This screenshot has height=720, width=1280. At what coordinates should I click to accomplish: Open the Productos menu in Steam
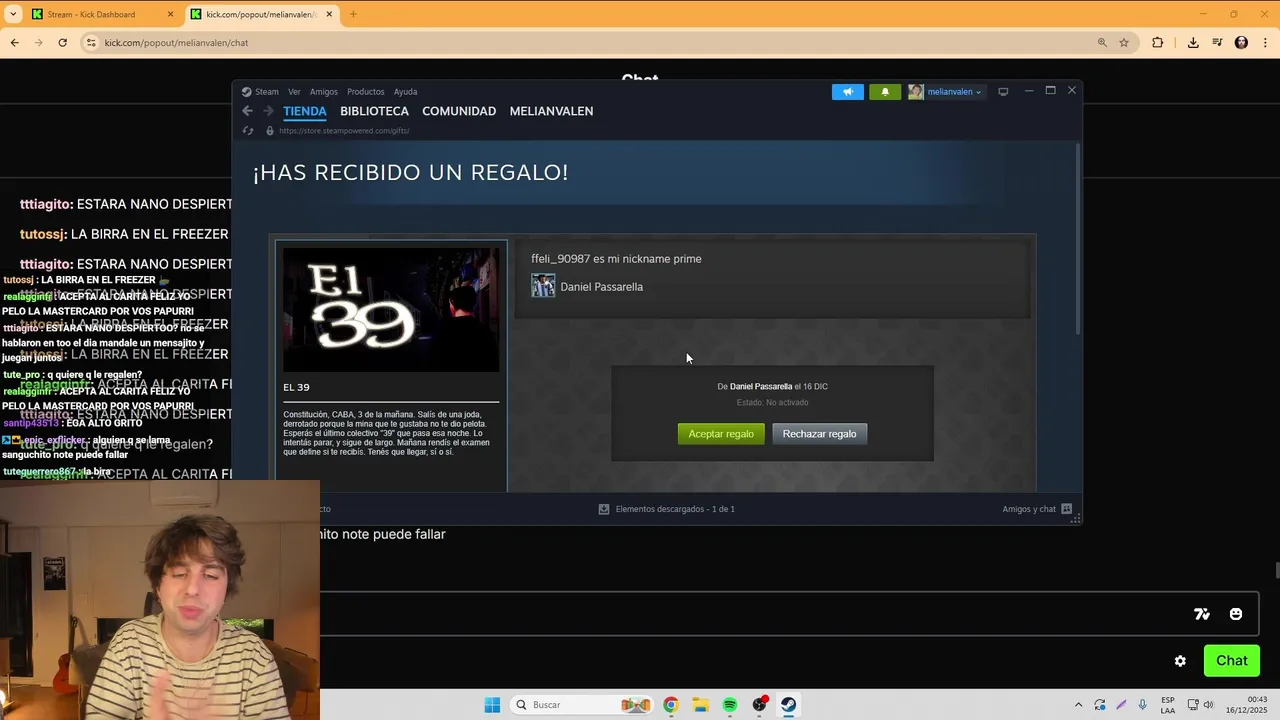coord(365,92)
